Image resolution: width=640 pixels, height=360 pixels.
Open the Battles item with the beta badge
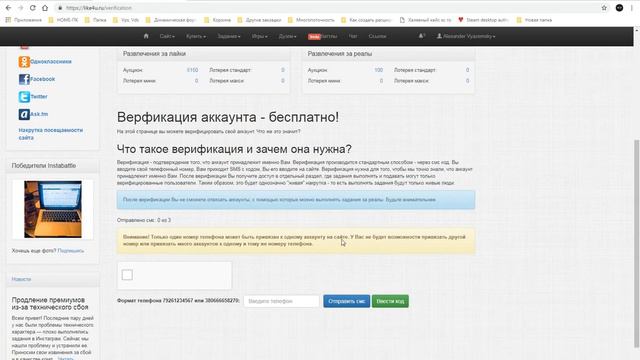click(322, 36)
